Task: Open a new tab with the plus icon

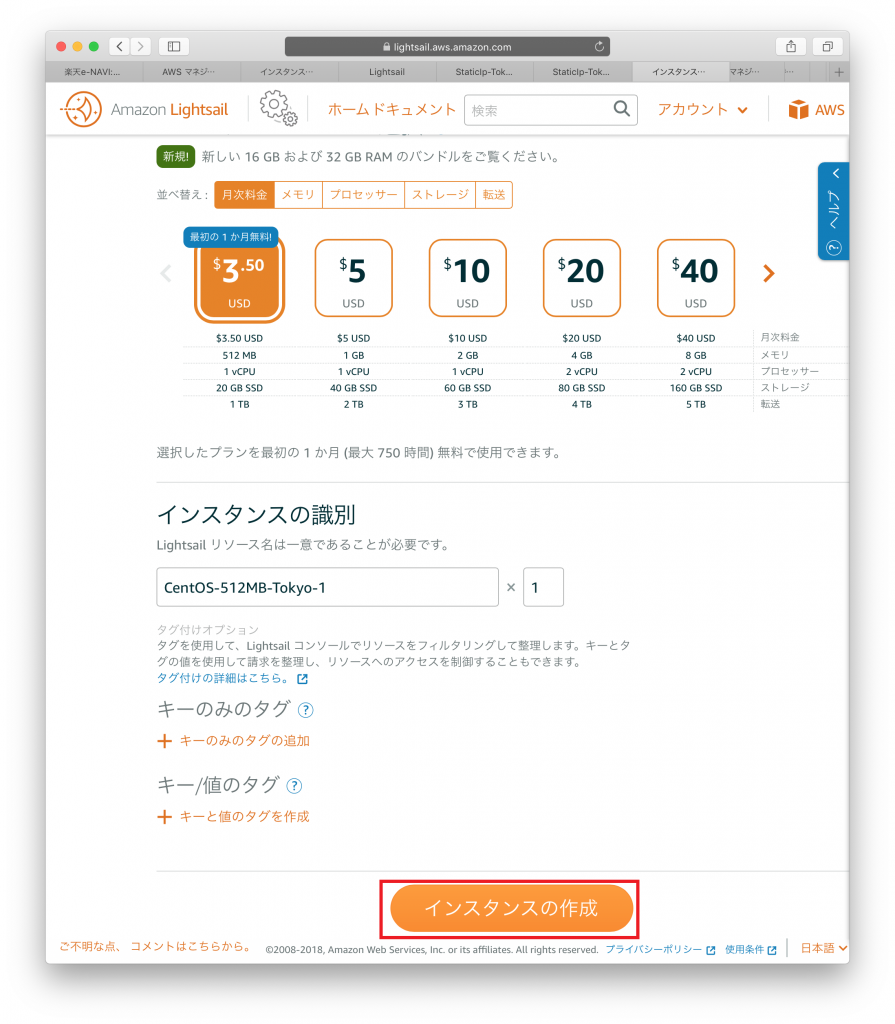Action: tap(839, 72)
